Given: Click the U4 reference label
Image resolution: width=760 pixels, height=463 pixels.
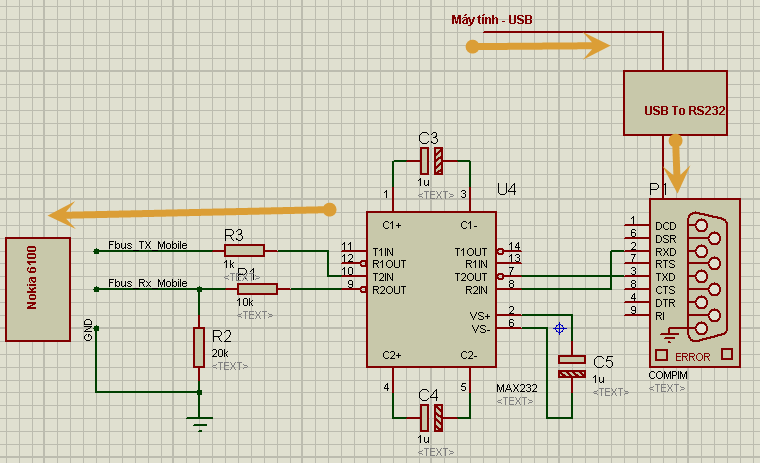Looking at the screenshot, I should pos(507,189).
